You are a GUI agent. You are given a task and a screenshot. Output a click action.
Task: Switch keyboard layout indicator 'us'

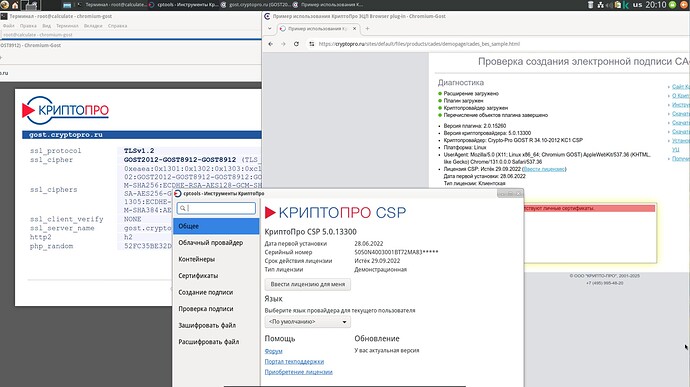coord(637,5)
